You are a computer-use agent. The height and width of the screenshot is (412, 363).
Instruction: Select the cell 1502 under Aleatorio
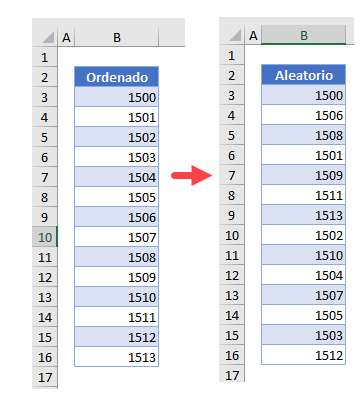coord(304,235)
